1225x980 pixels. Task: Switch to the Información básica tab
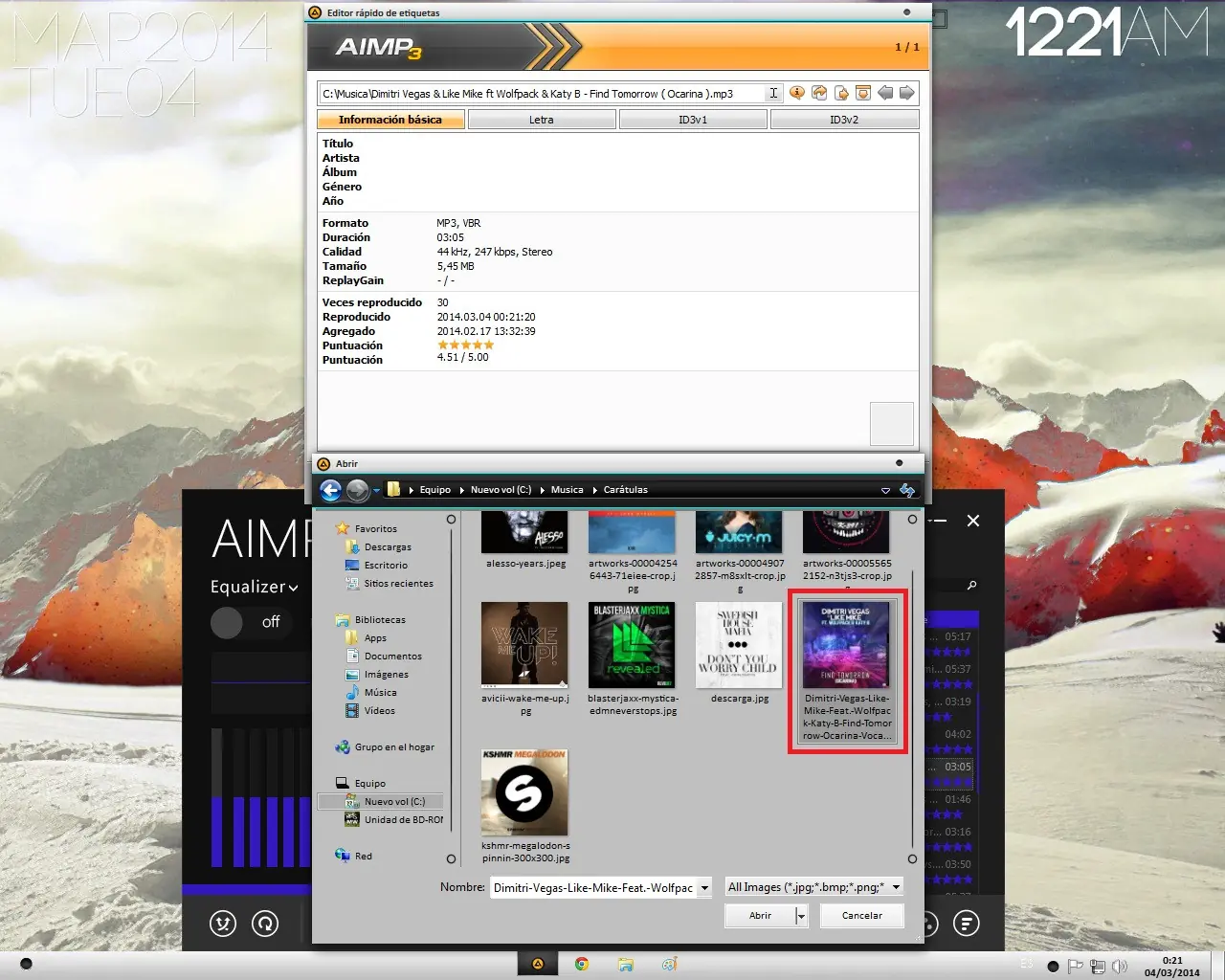(390, 120)
